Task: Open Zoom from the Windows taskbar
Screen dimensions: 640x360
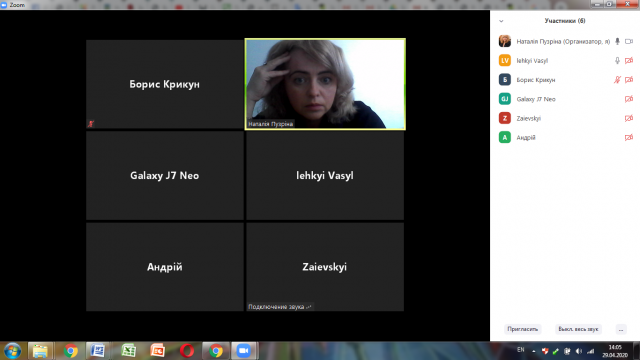Action: tap(244, 351)
